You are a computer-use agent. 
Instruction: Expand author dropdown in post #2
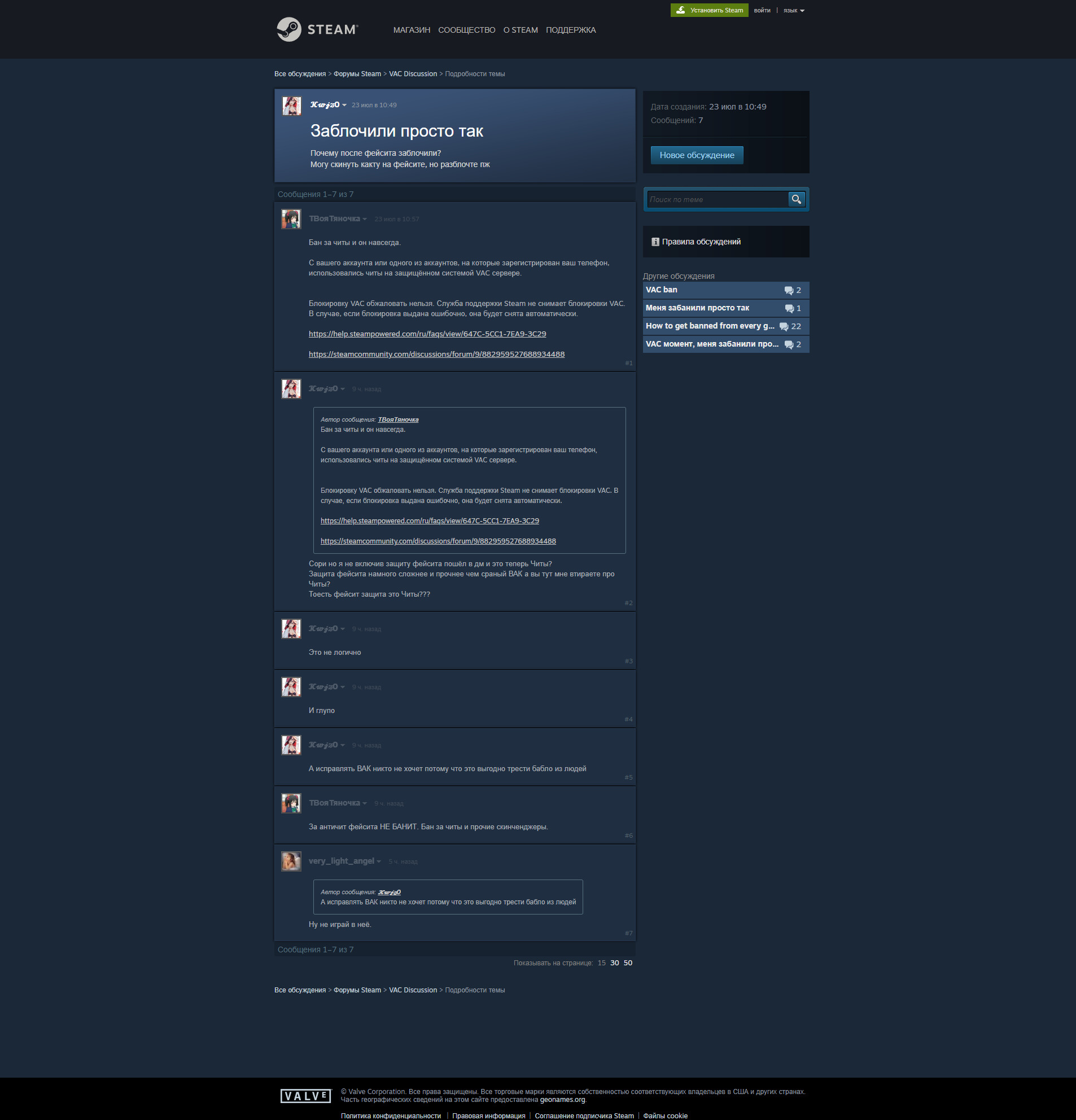[342, 389]
